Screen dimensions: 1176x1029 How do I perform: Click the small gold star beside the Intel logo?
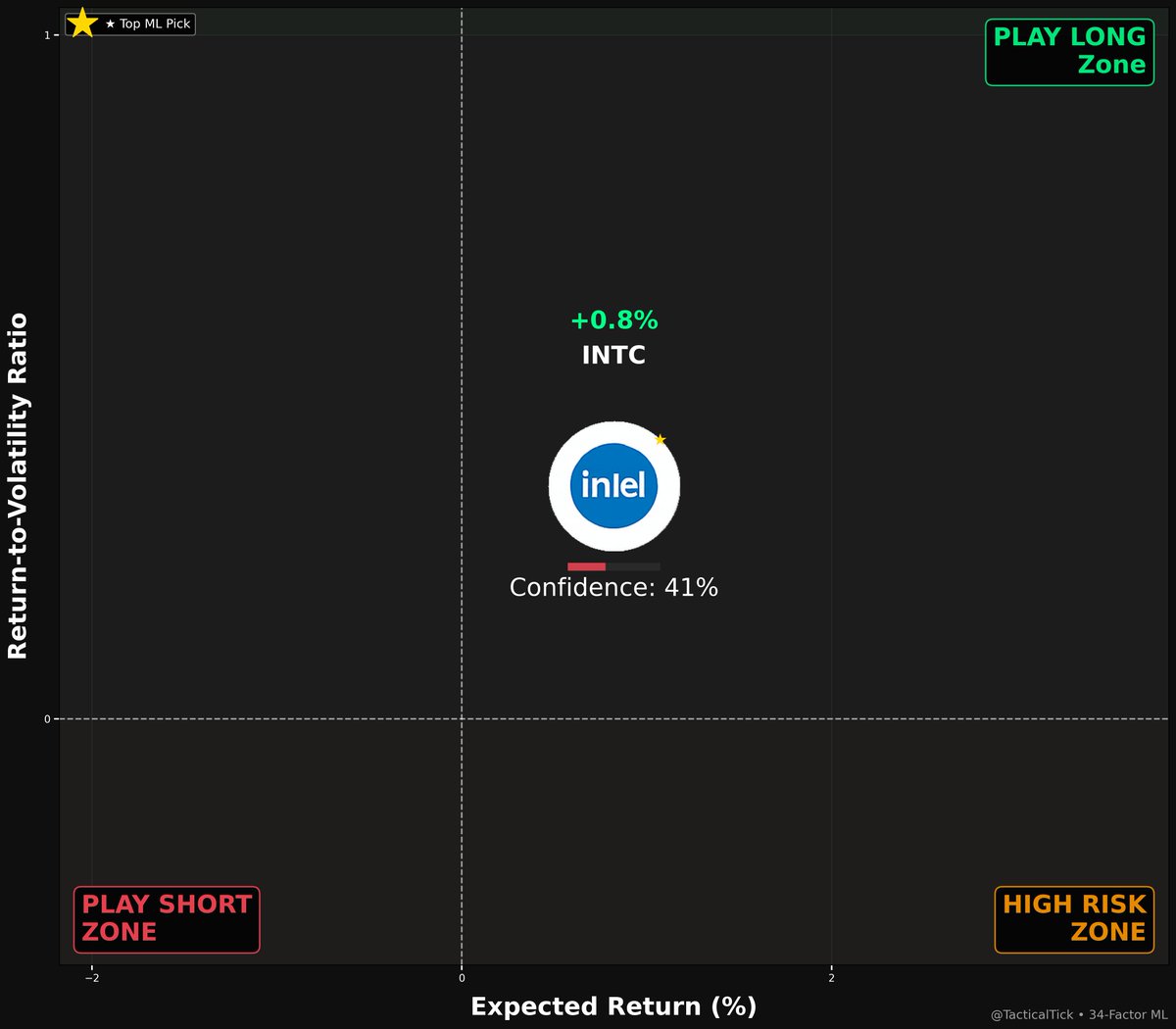660,439
